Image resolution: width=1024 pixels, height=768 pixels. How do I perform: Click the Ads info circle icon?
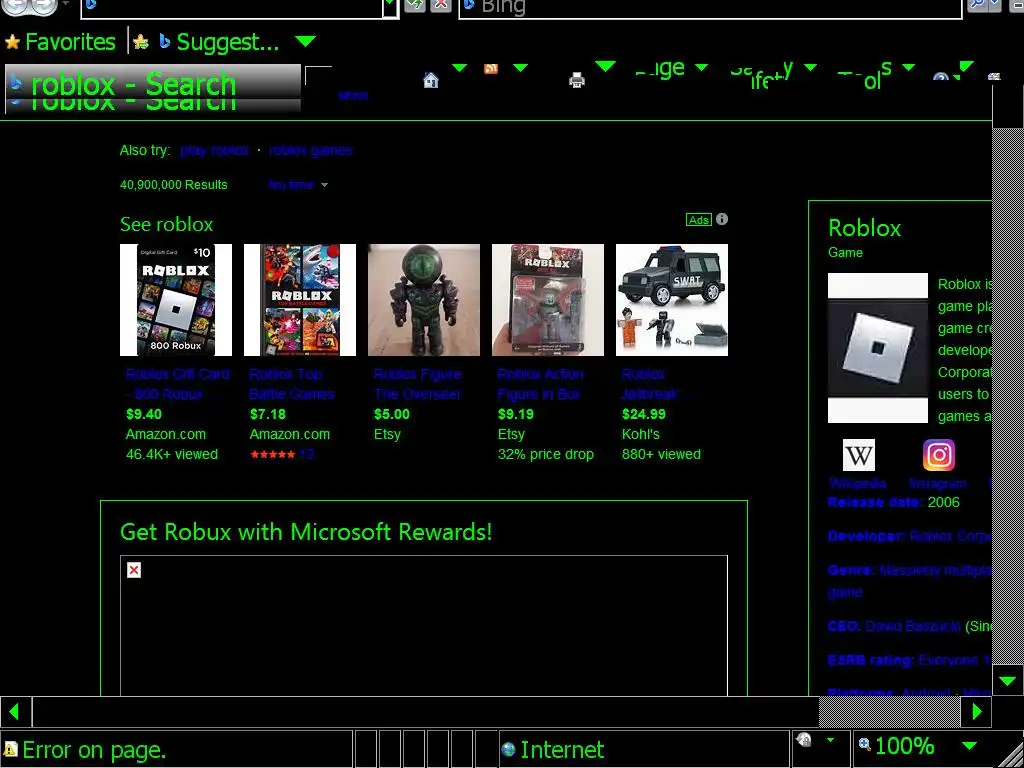point(722,219)
